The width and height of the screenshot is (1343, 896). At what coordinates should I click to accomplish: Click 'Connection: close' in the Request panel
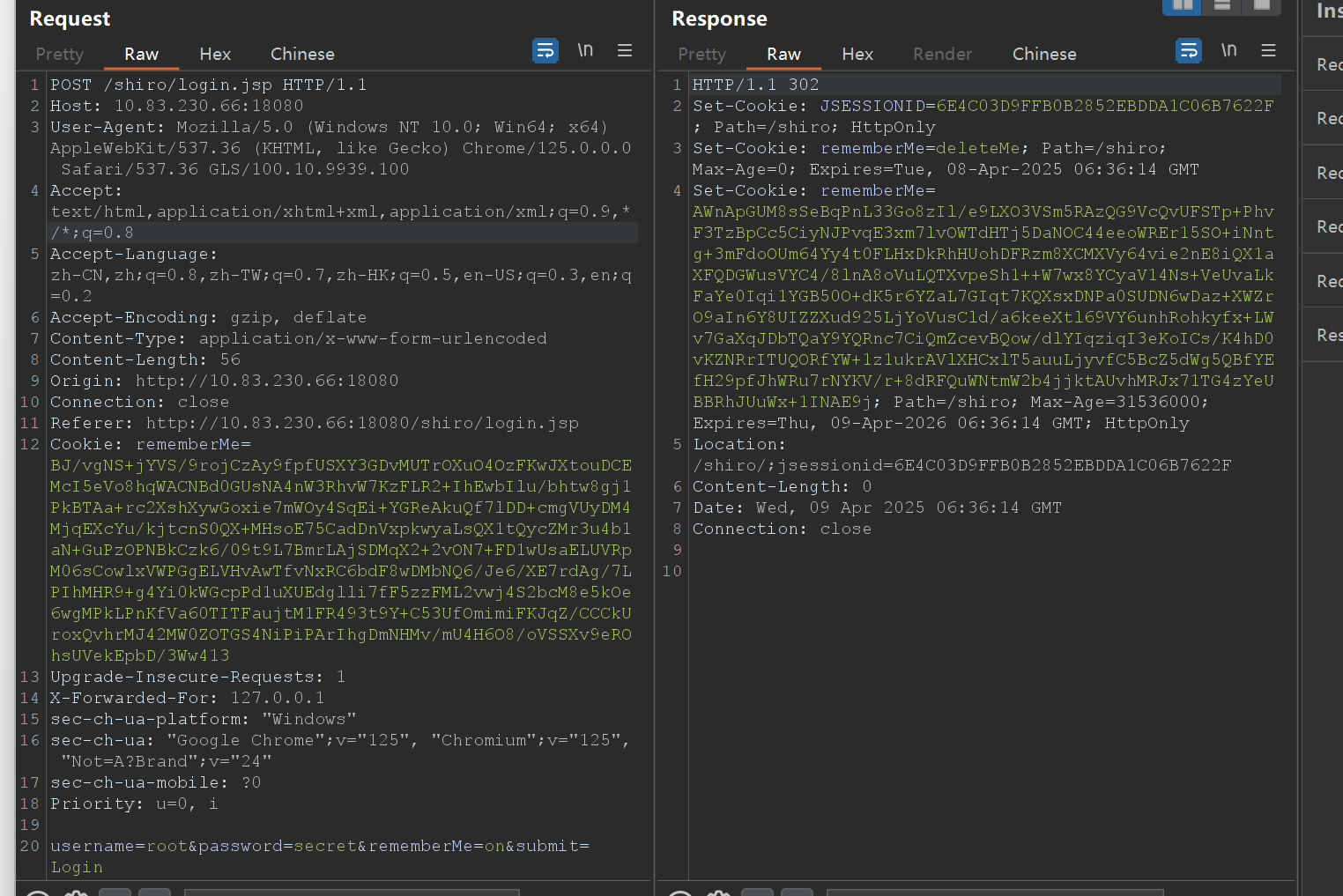tap(140, 402)
